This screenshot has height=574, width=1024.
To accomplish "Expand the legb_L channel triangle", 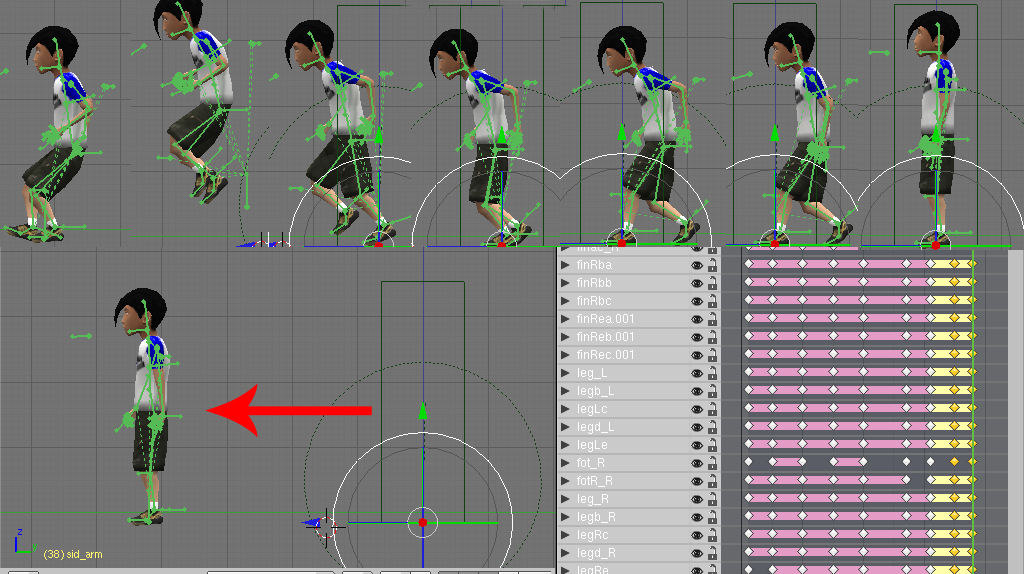I will (x=565, y=391).
